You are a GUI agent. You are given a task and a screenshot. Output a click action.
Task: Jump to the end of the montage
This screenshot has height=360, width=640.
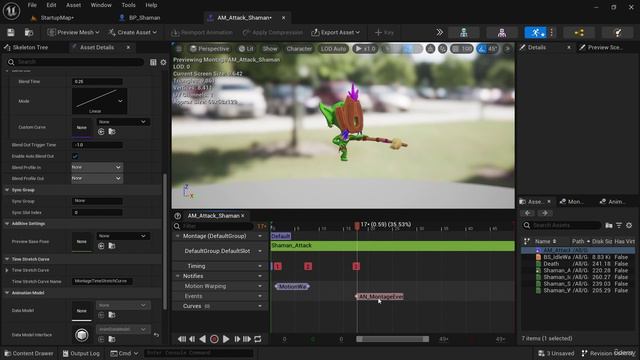click(x=247, y=339)
